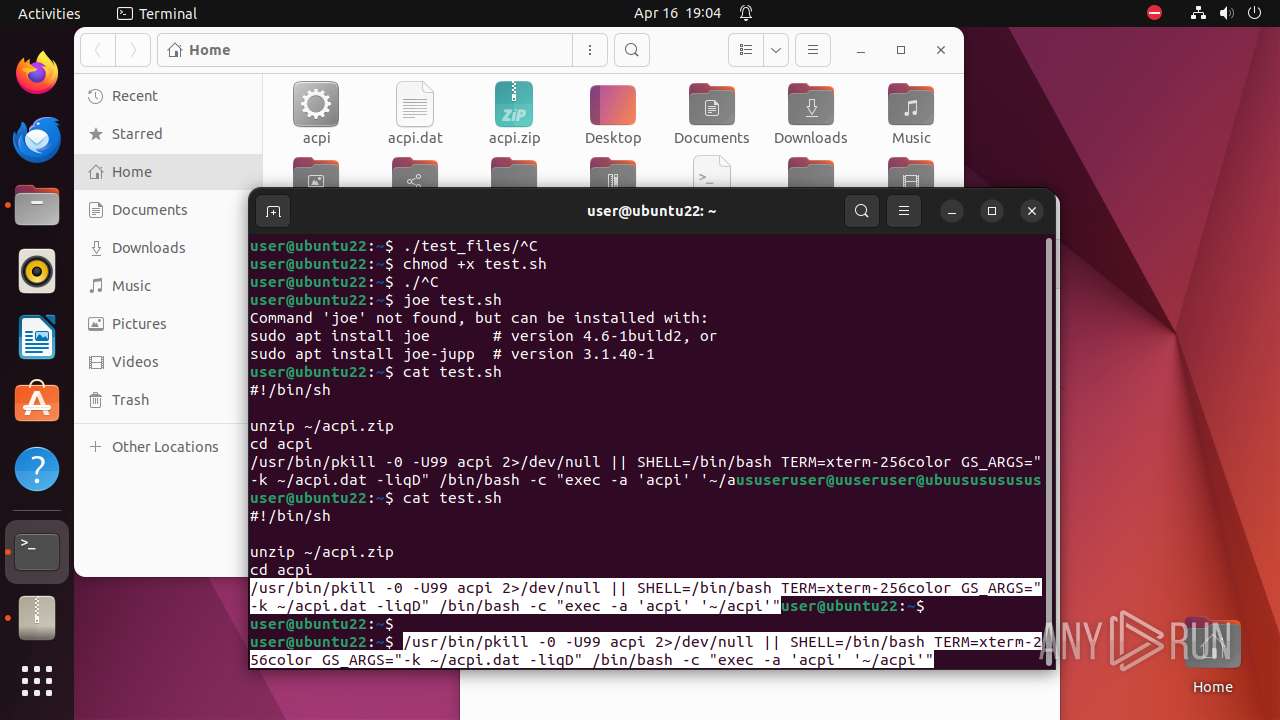Open clock and calendar panel

coord(677,13)
